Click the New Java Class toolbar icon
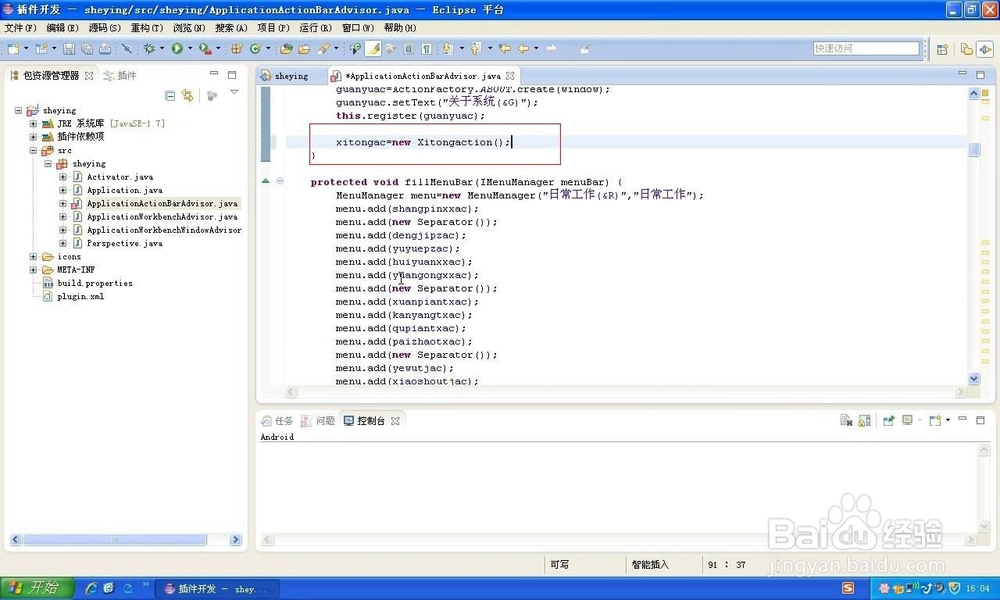This screenshot has height=600, width=1000. (x=256, y=48)
